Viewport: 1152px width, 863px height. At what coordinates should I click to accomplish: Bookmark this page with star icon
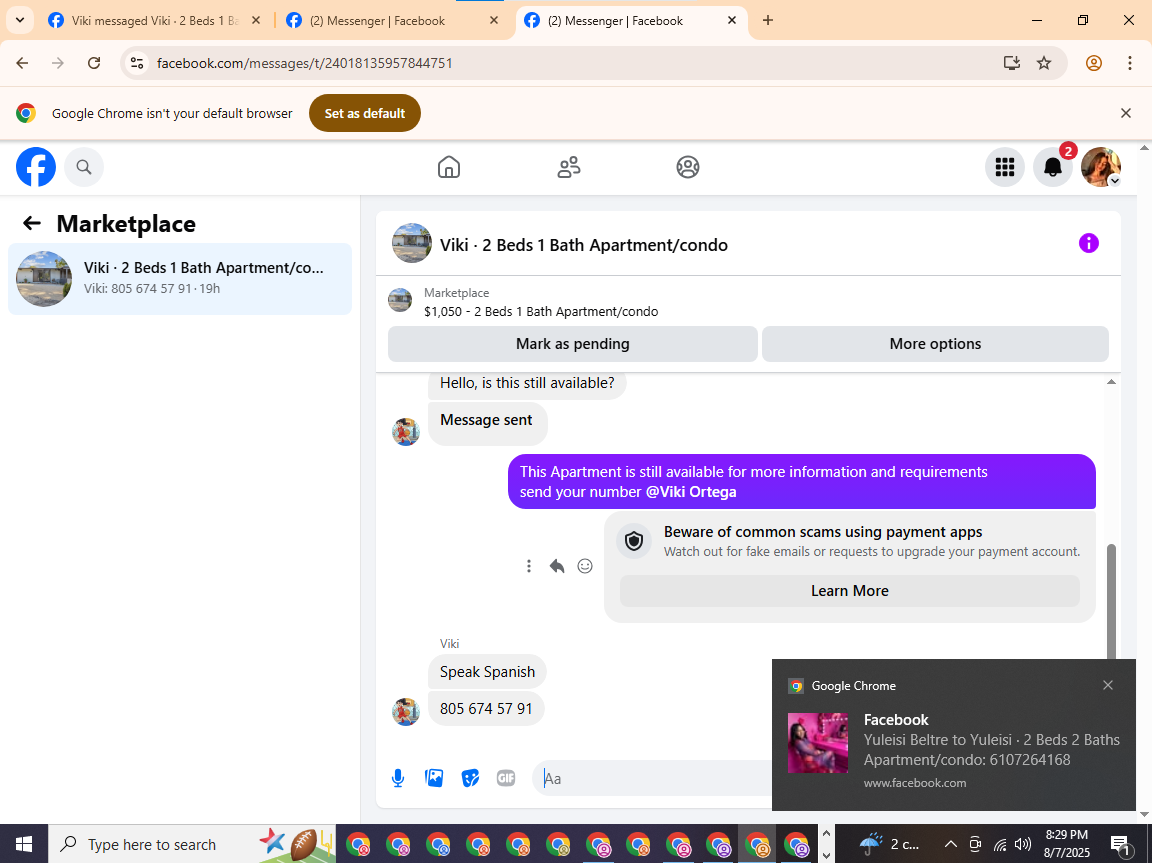(1044, 63)
